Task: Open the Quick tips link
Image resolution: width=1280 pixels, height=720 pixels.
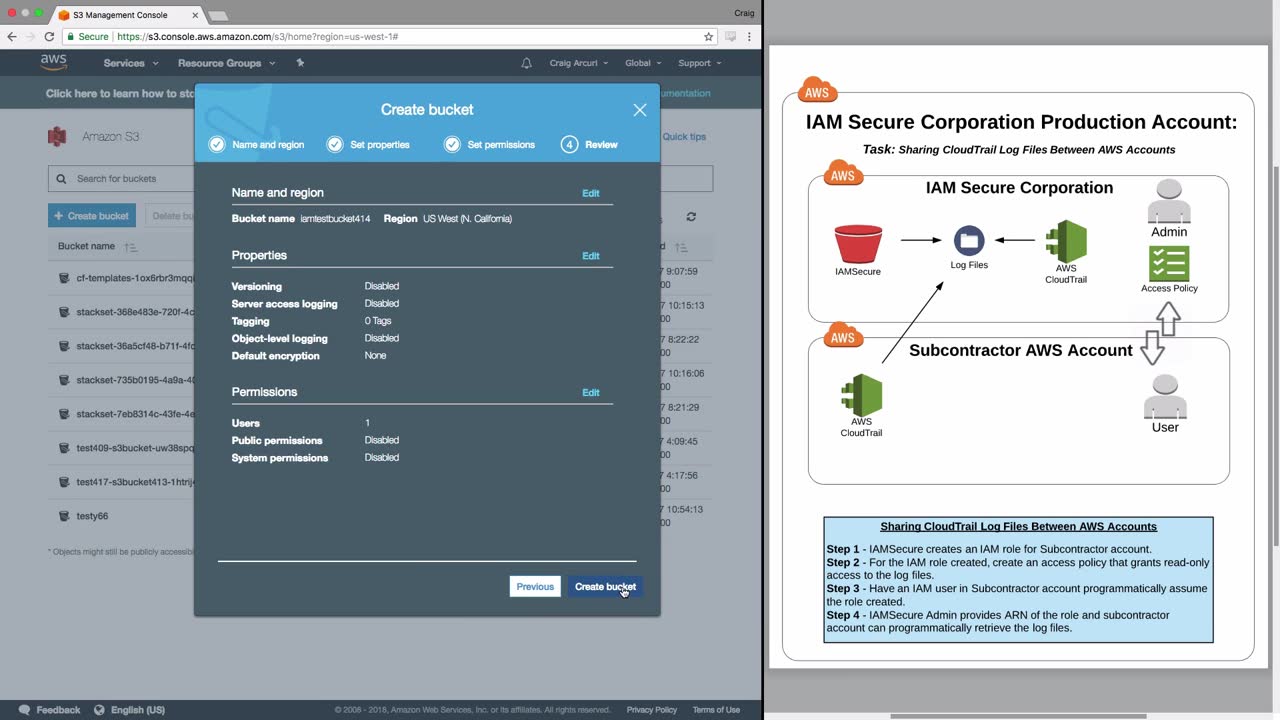Action: pyautogui.click(x=684, y=137)
